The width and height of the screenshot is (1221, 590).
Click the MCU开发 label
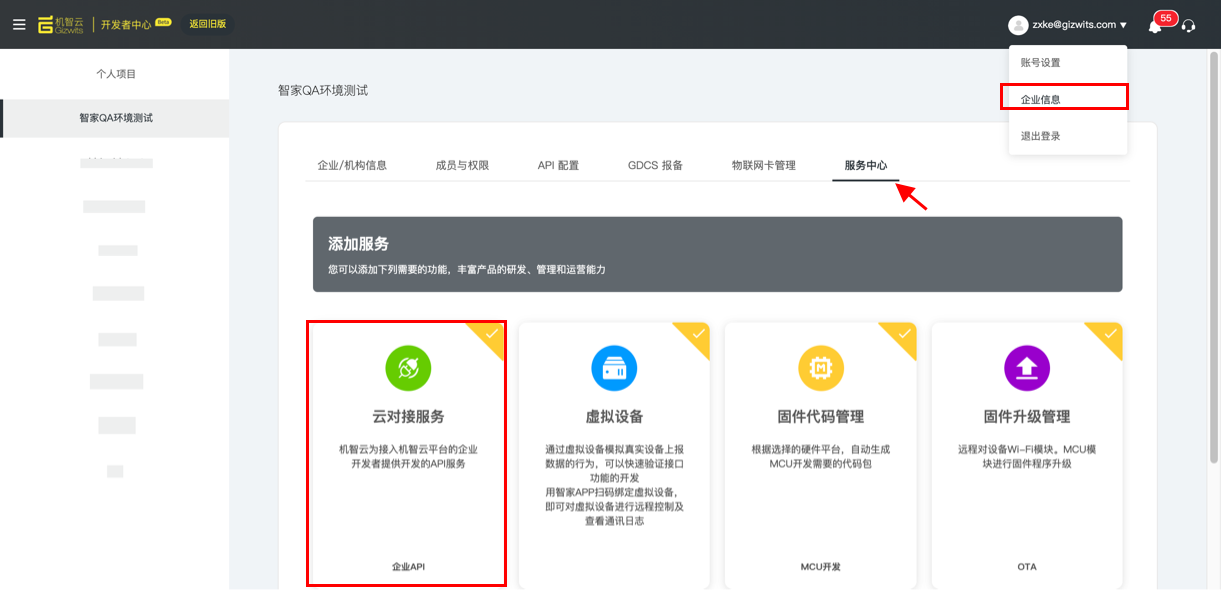(x=820, y=567)
